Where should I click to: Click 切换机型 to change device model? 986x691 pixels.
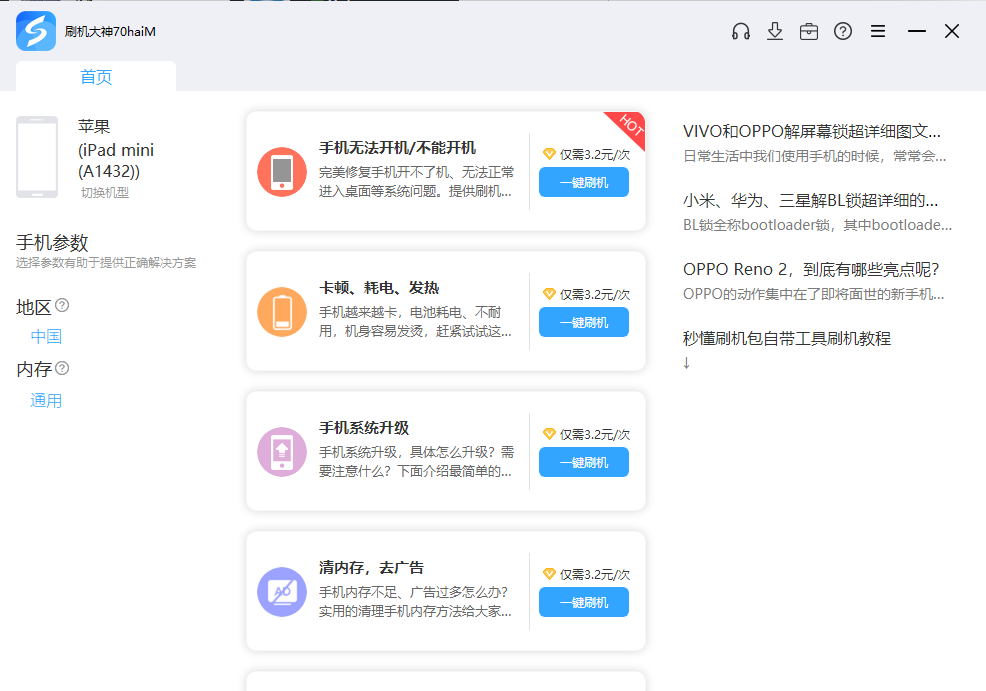104,193
